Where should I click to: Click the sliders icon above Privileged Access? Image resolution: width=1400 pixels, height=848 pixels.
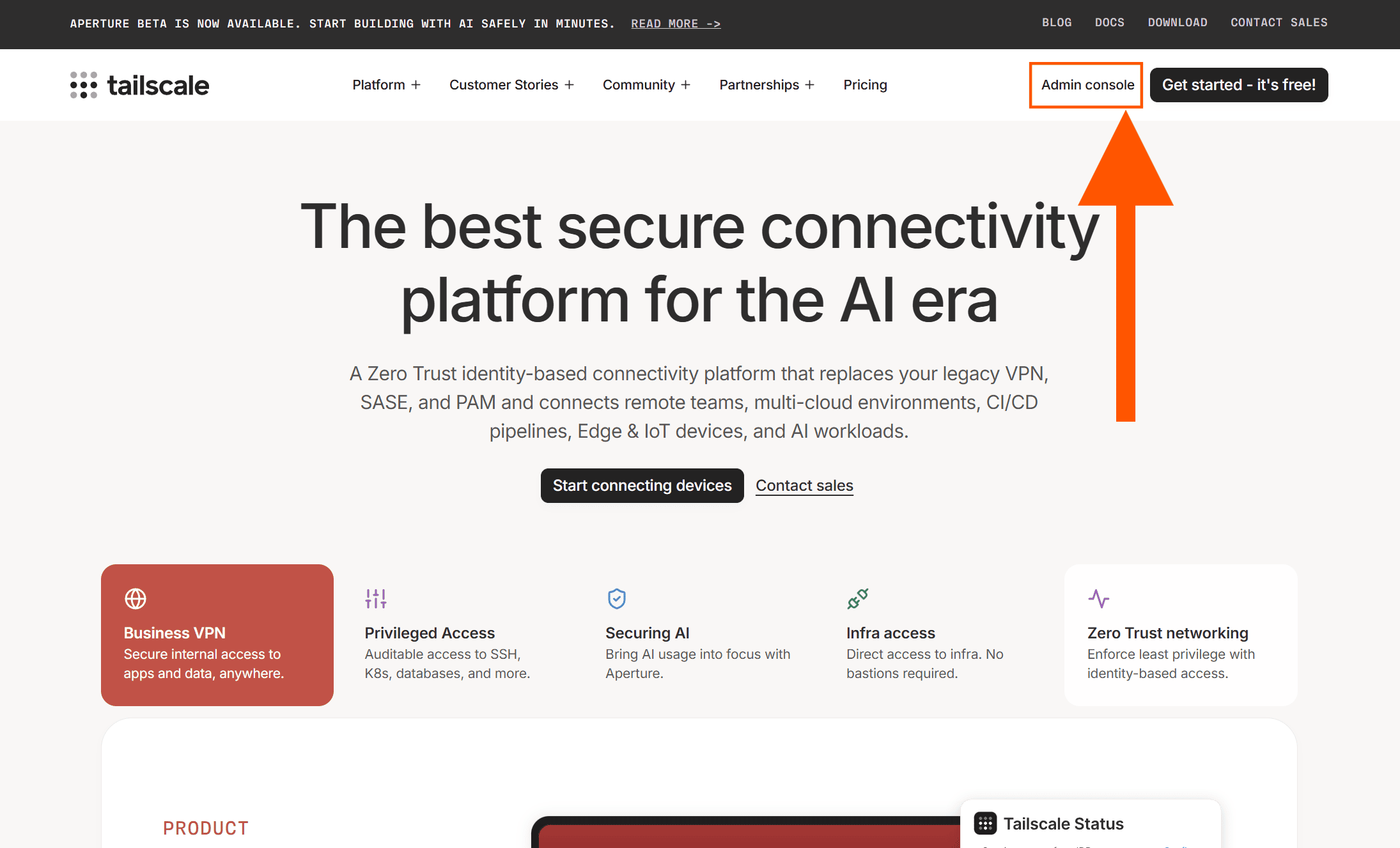pyautogui.click(x=376, y=599)
